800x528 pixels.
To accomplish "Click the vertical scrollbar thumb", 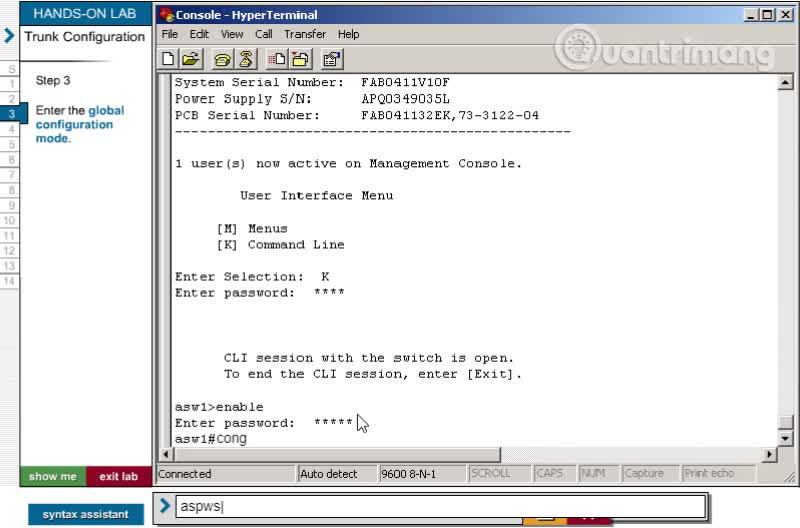I will pyautogui.click(x=785, y=422).
